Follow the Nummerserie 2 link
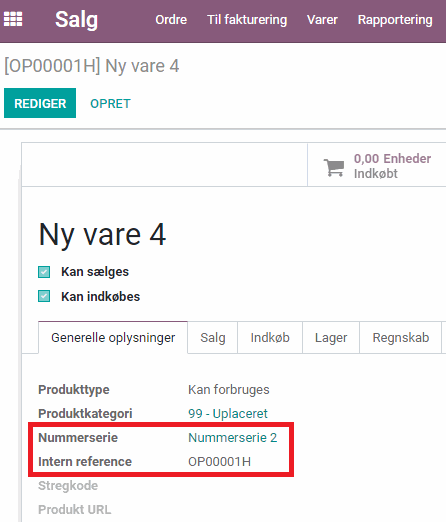 point(233,437)
